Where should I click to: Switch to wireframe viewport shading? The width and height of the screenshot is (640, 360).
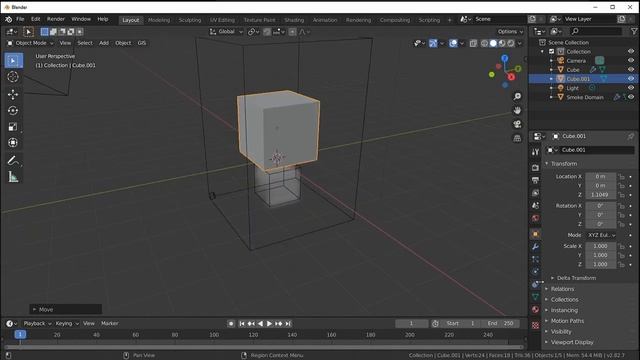484,43
